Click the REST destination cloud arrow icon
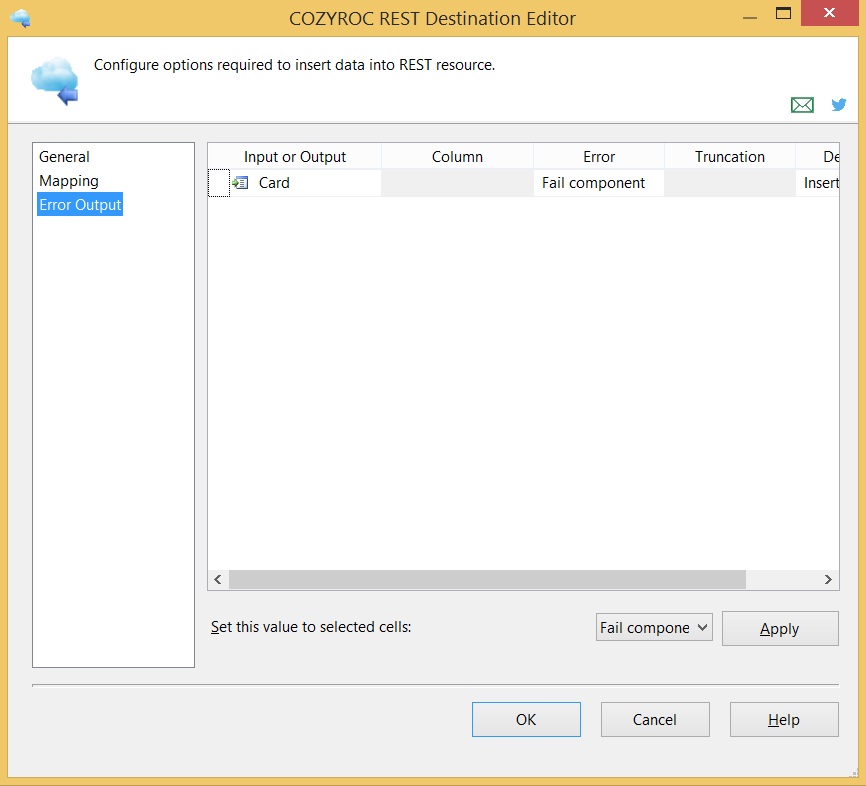The width and height of the screenshot is (866, 786). [x=55, y=81]
